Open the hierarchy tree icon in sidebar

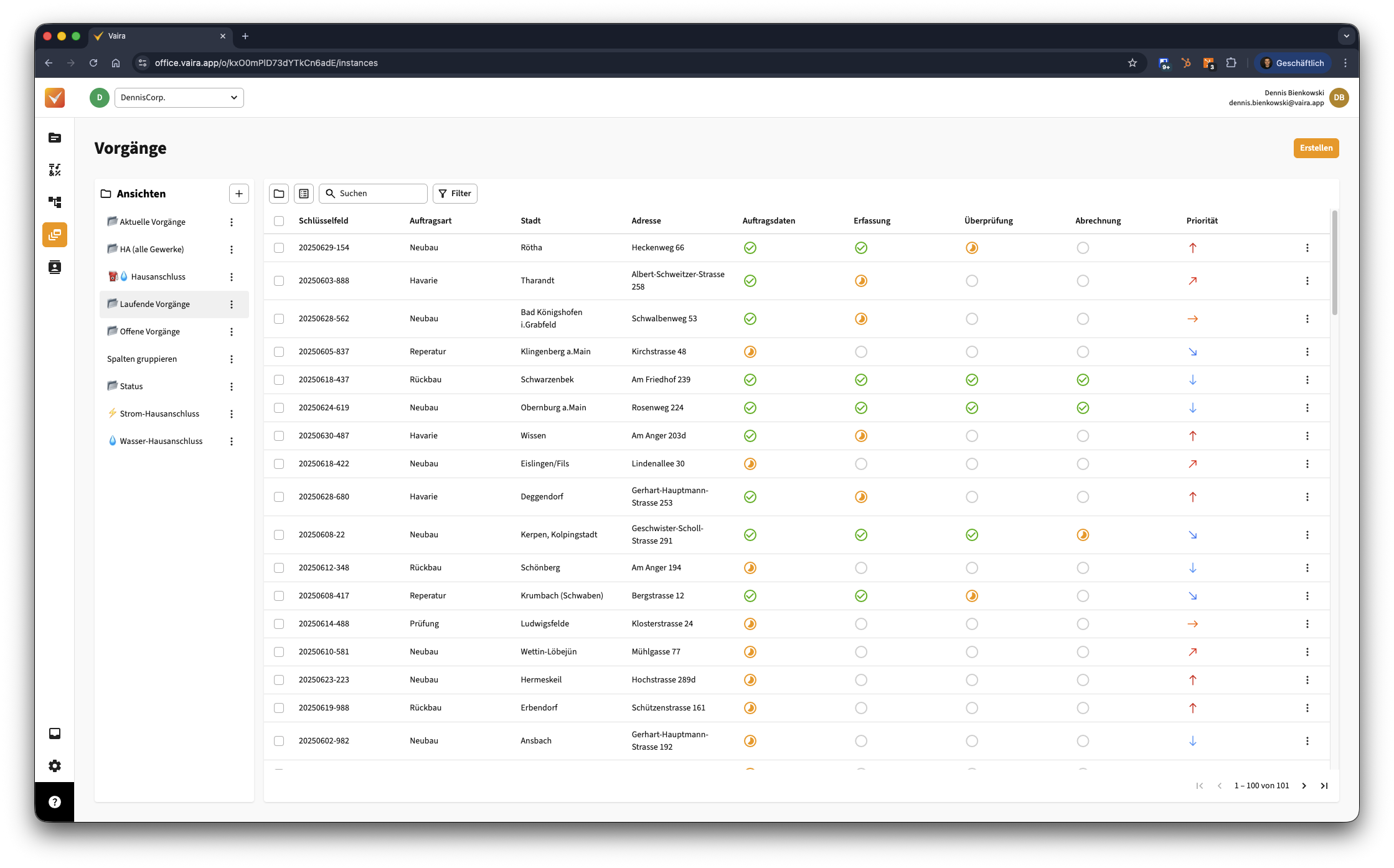(55, 202)
